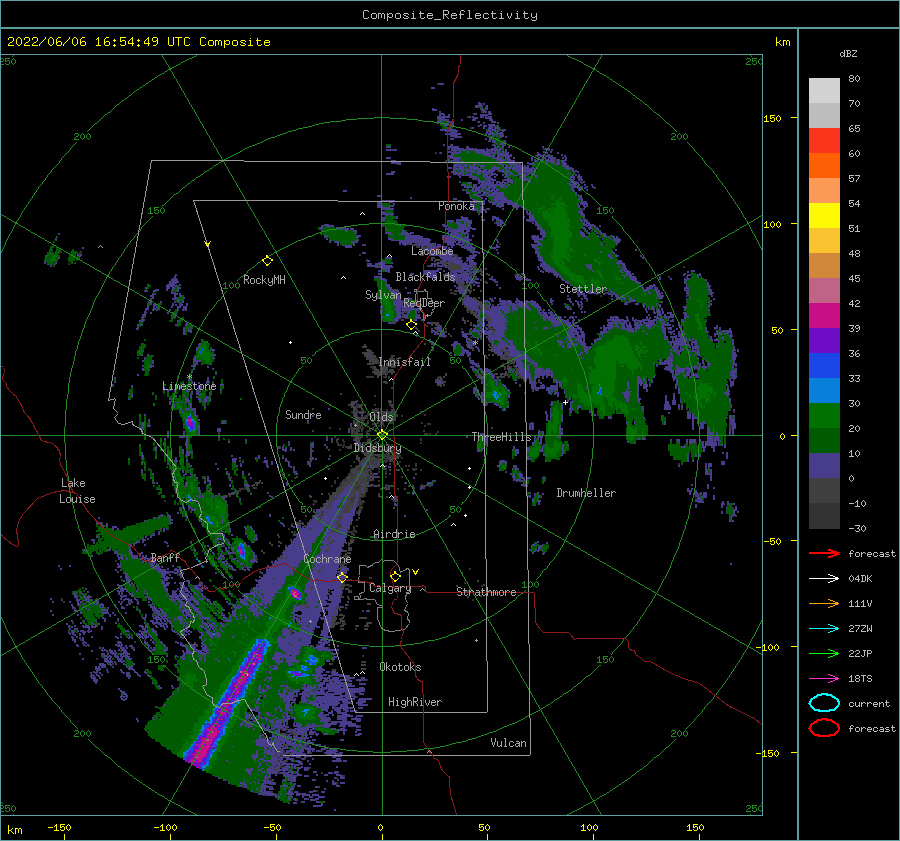Select the Stettler label on the map

pos(583,289)
